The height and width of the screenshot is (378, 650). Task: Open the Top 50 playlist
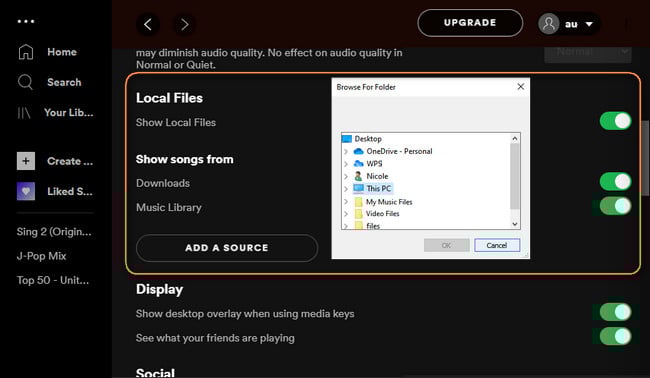(53, 280)
